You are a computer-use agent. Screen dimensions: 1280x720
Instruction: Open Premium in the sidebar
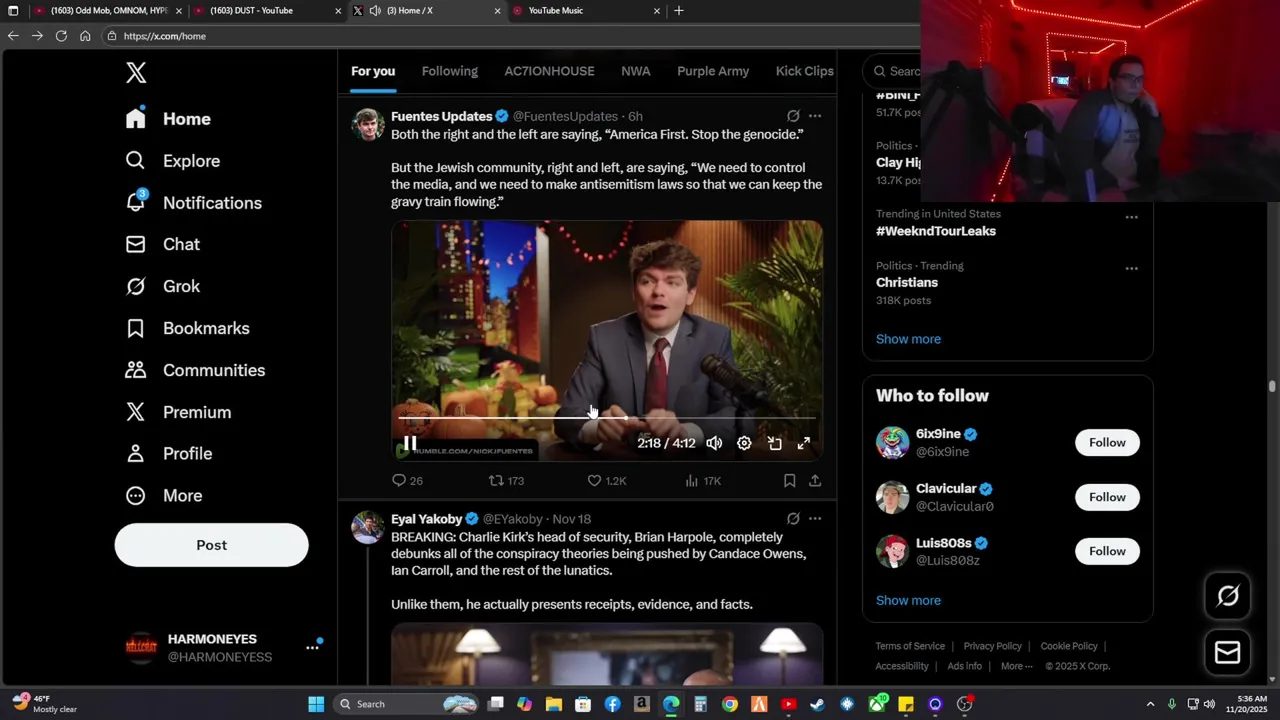tap(178, 412)
